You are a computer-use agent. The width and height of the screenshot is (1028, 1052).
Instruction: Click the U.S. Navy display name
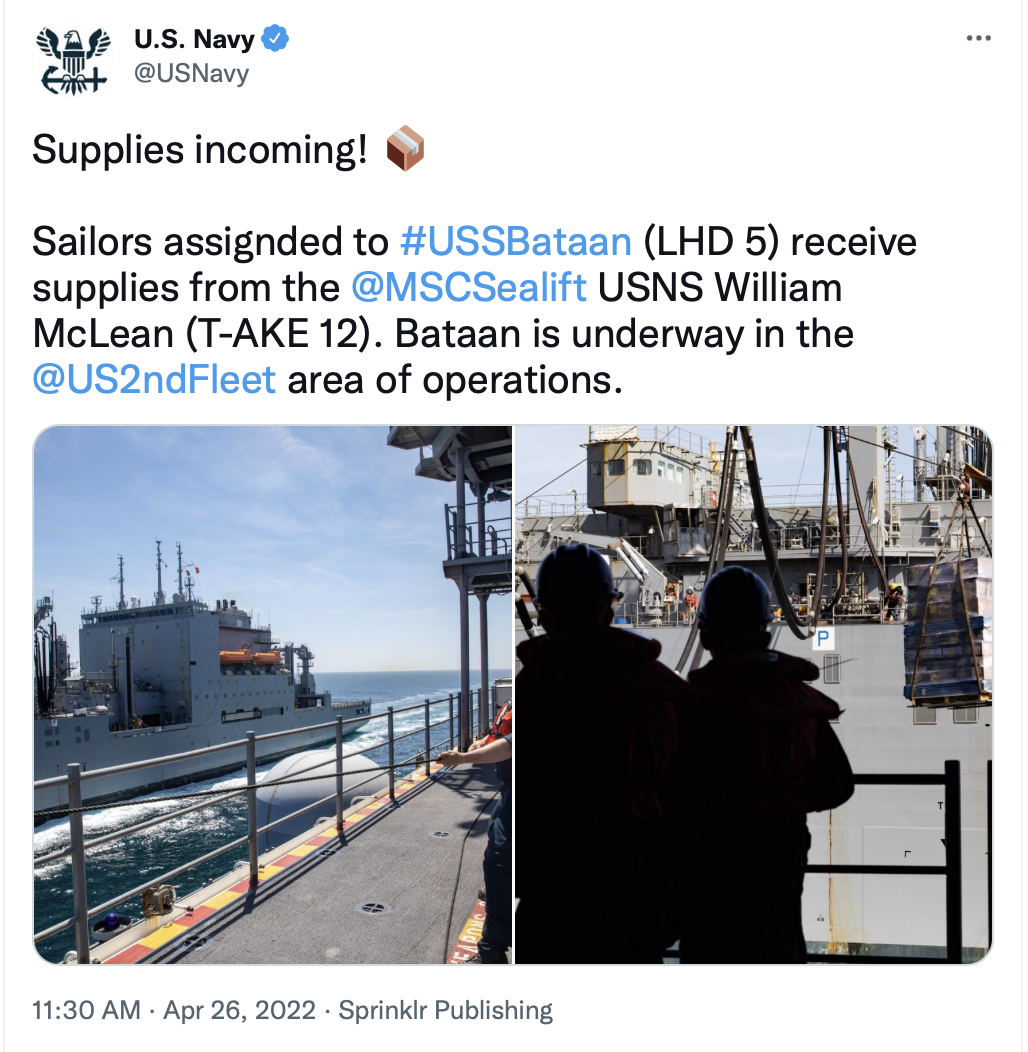[194, 38]
